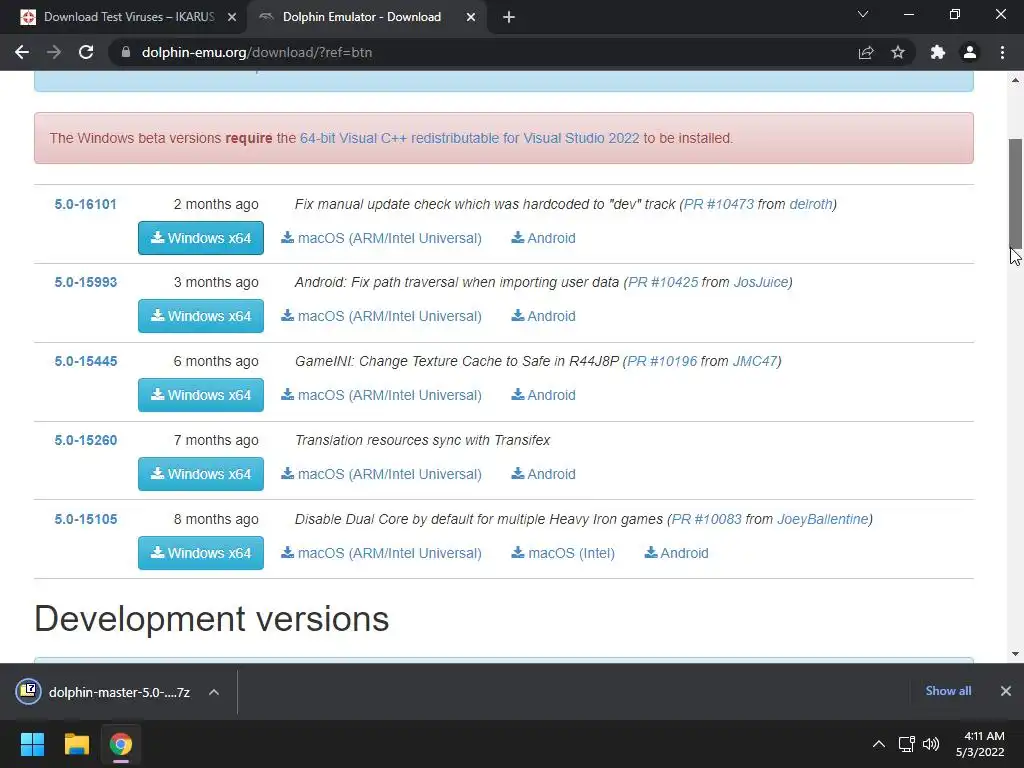Download macOS Universal build of 5.0-15260
Image resolution: width=1024 pixels, height=768 pixels.
381,474
